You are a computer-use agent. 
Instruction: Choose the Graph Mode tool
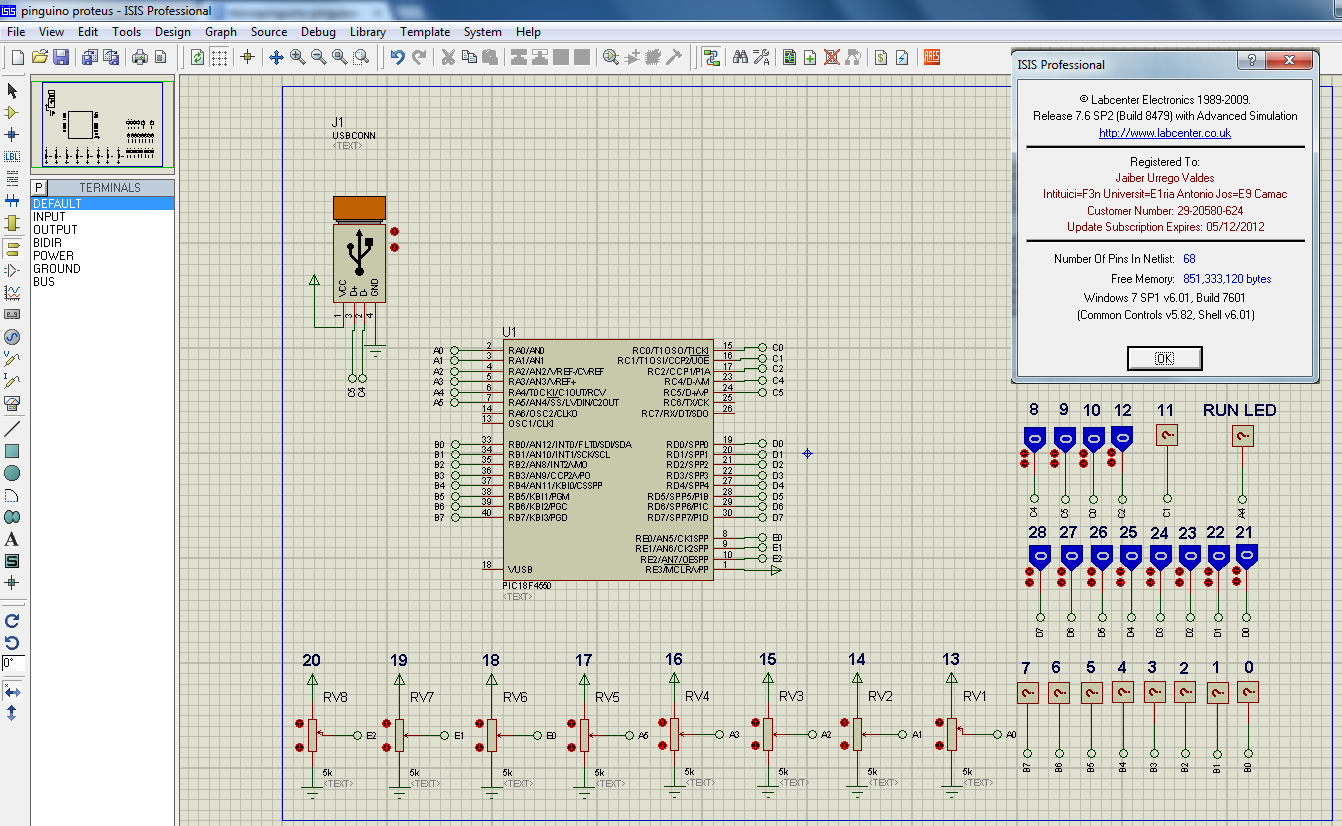(12, 292)
